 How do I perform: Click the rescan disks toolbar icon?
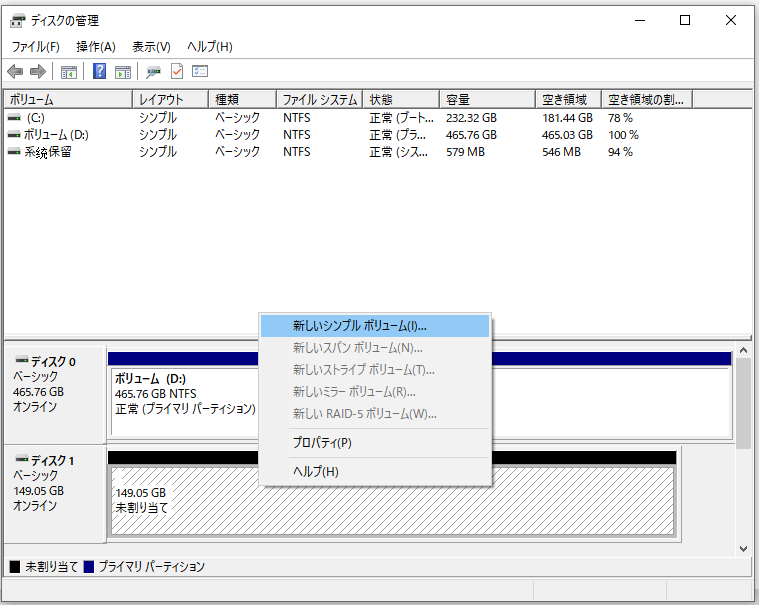153,72
